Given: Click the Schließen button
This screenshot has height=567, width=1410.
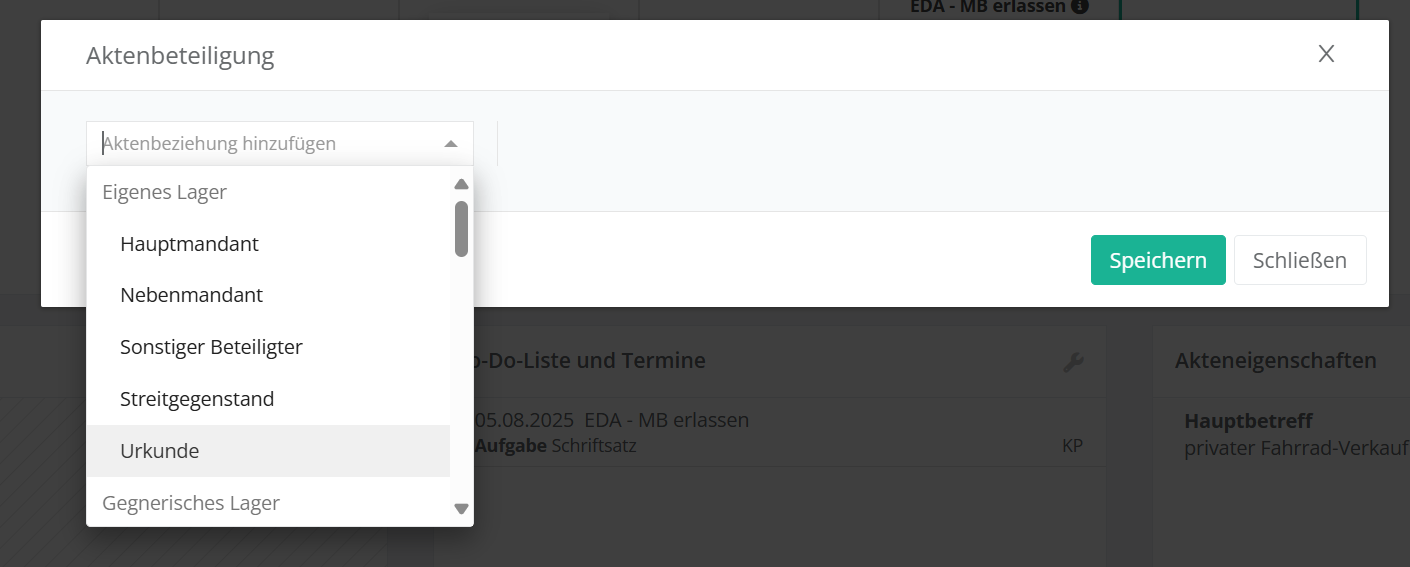Looking at the screenshot, I should point(1299,261).
